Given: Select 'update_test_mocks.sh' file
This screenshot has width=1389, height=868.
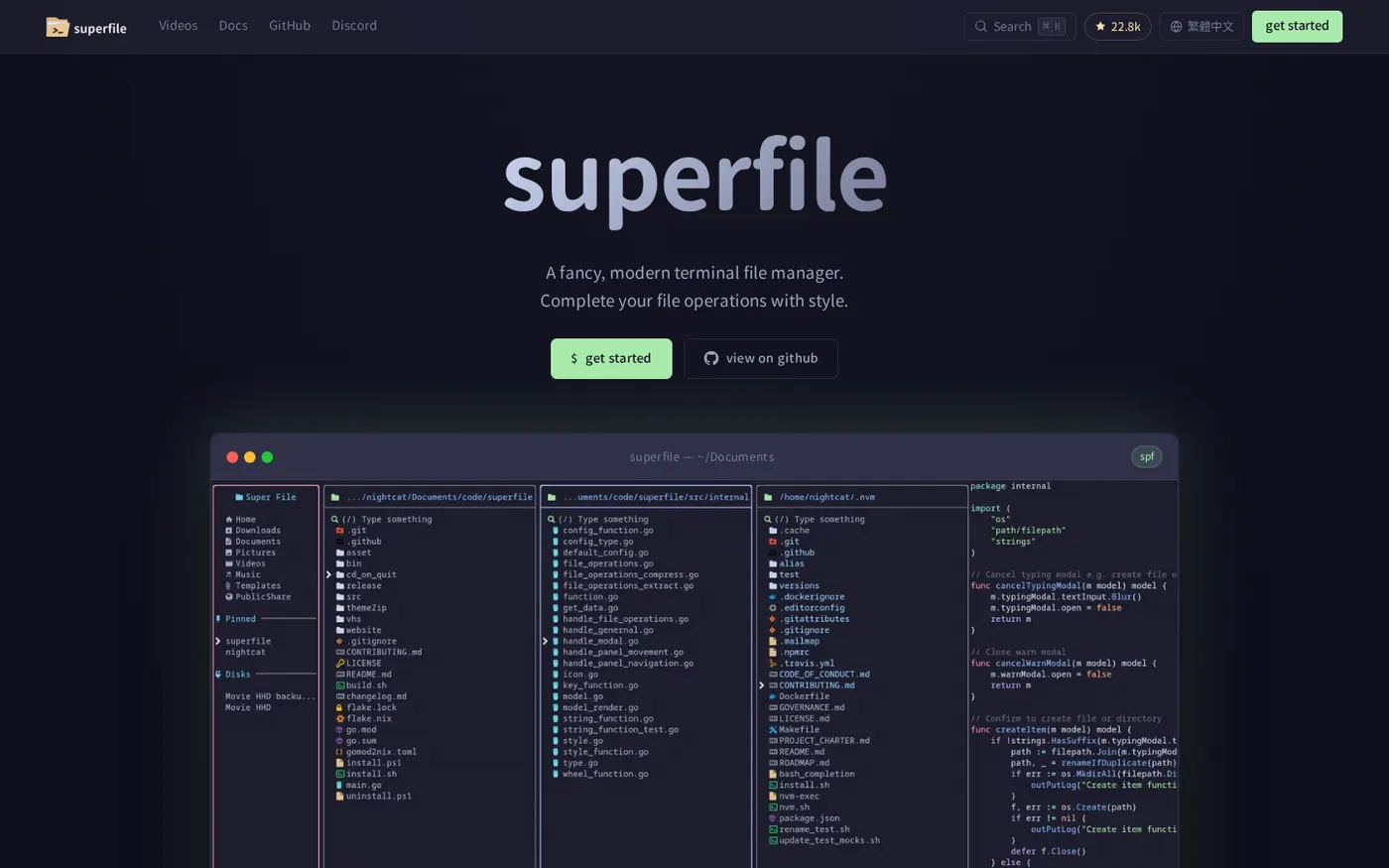Looking at the screenshot, I should tap(829, 840).
